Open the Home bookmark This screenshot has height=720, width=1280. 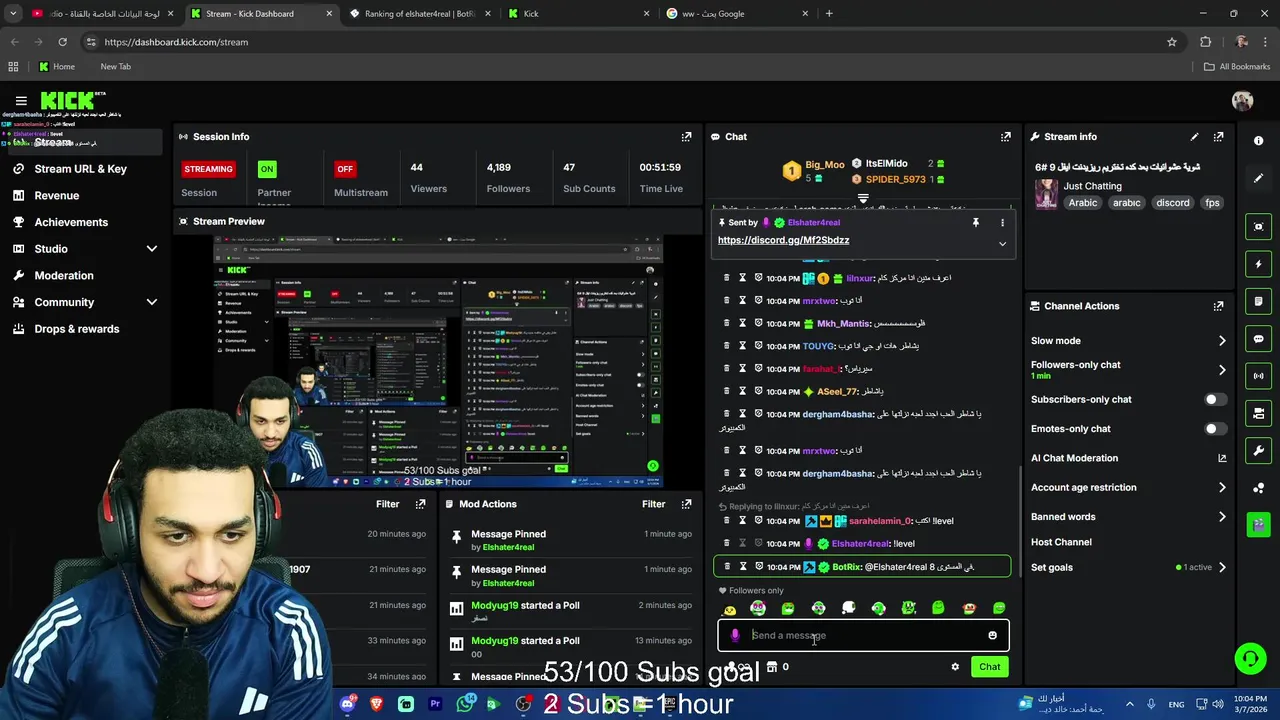pyautogui.click(x=56, y=67)
